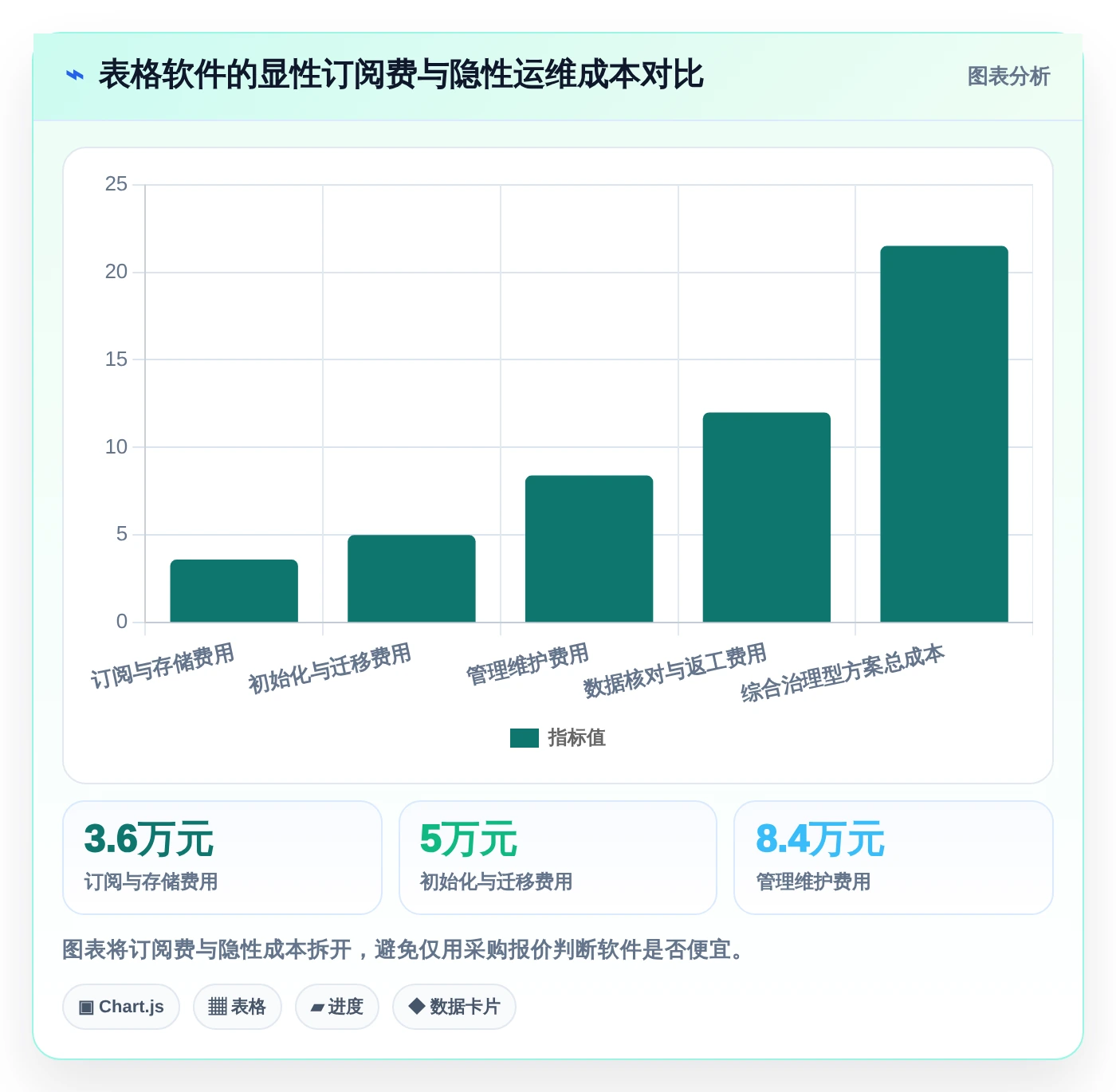Screen dimensions: 1116x1092
Task: Click the y-axis value 10
Action: [116, 447]
